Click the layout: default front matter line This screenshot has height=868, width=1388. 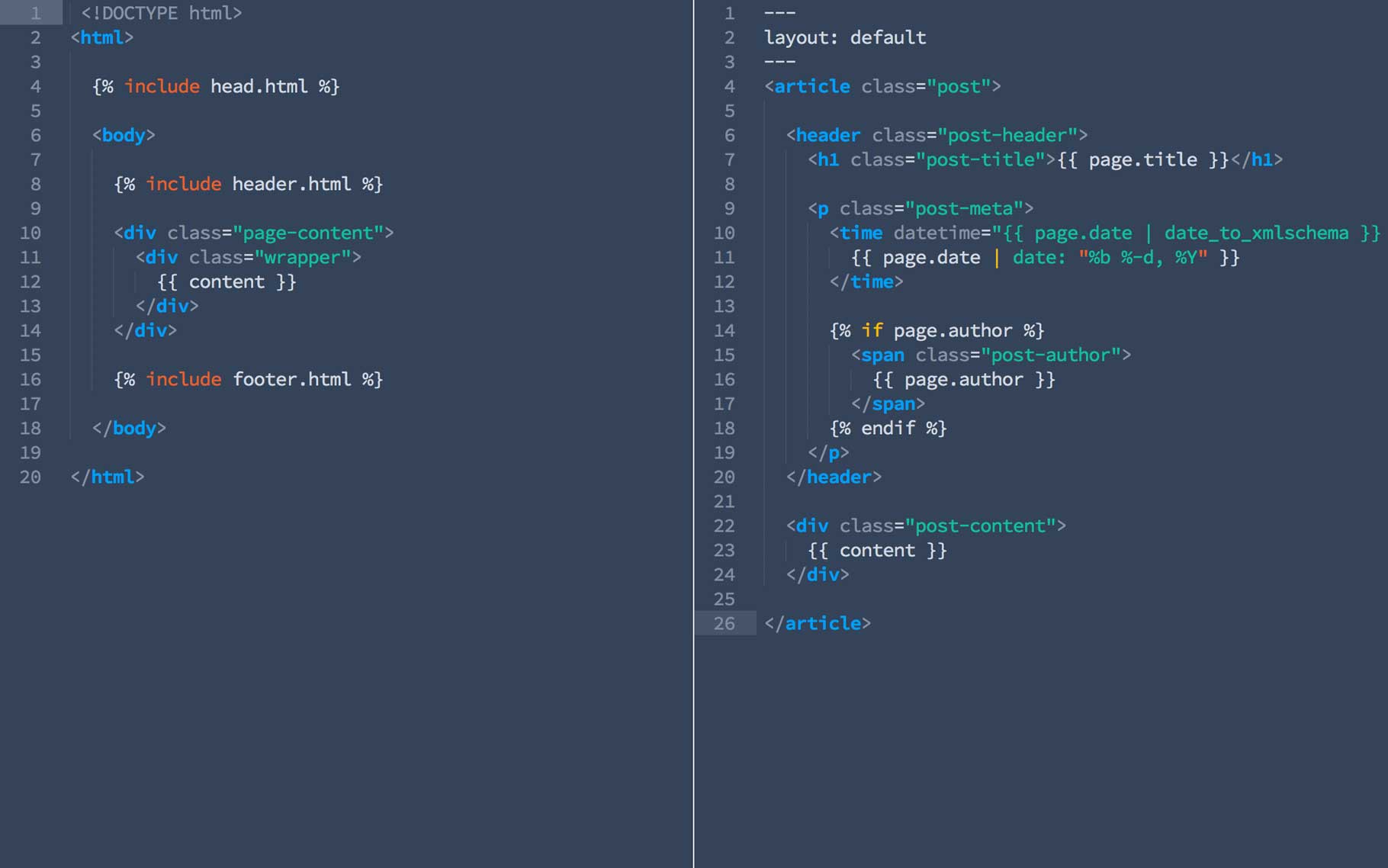[x=845, y=37]
